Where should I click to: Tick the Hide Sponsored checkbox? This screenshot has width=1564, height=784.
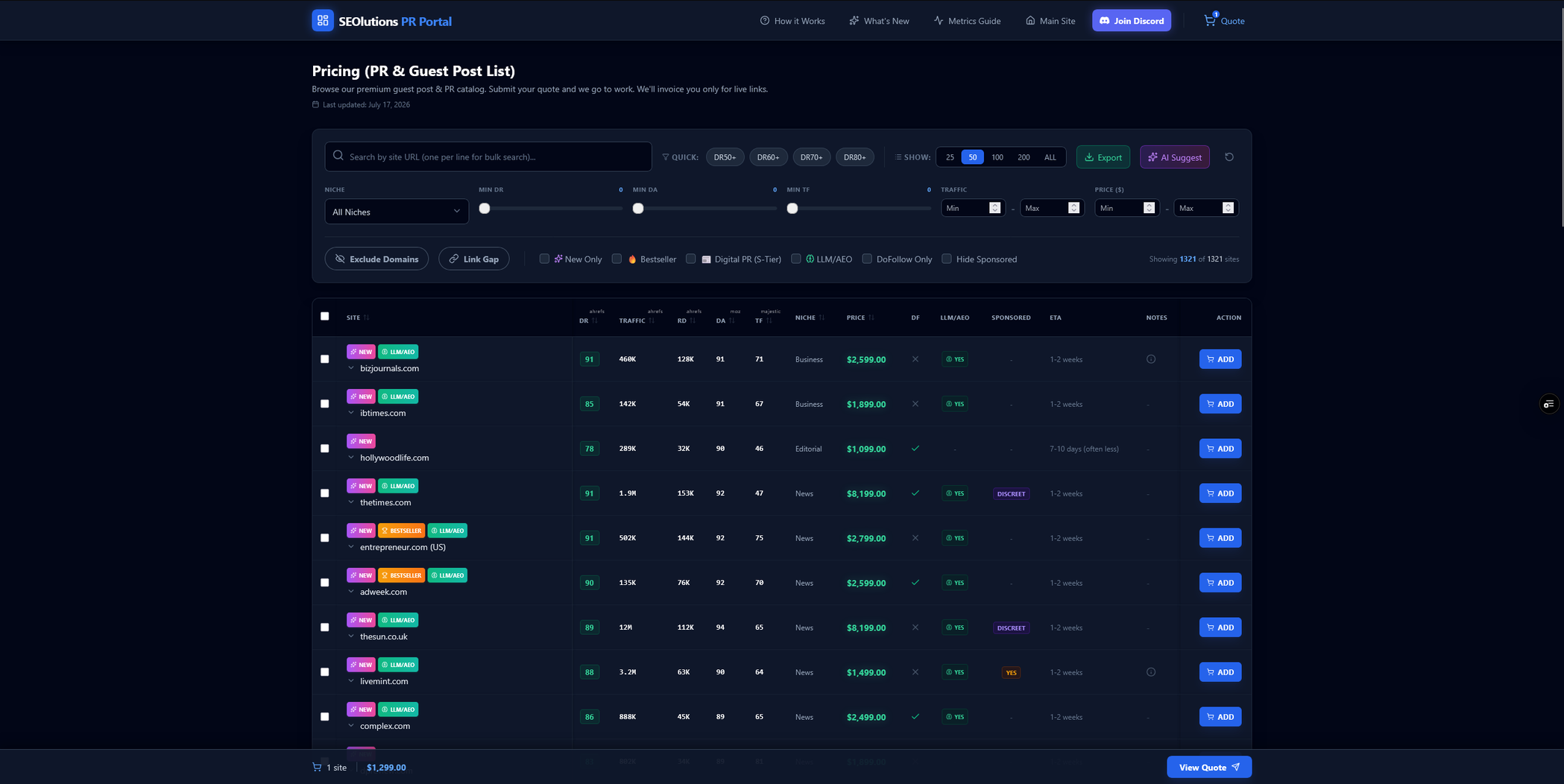click(947, 259)
